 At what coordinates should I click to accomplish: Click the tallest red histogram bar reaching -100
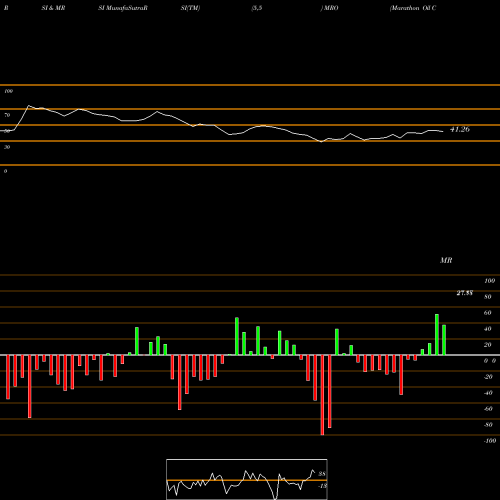click(322, 395)
